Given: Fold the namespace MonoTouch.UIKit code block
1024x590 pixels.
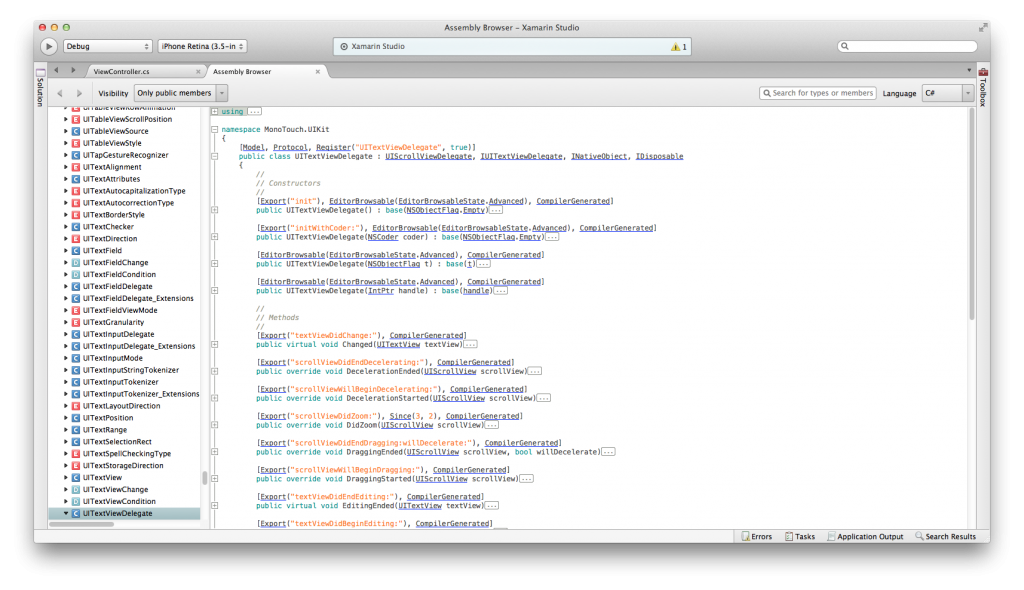Looking at the screenshot, I should (215, 130).
